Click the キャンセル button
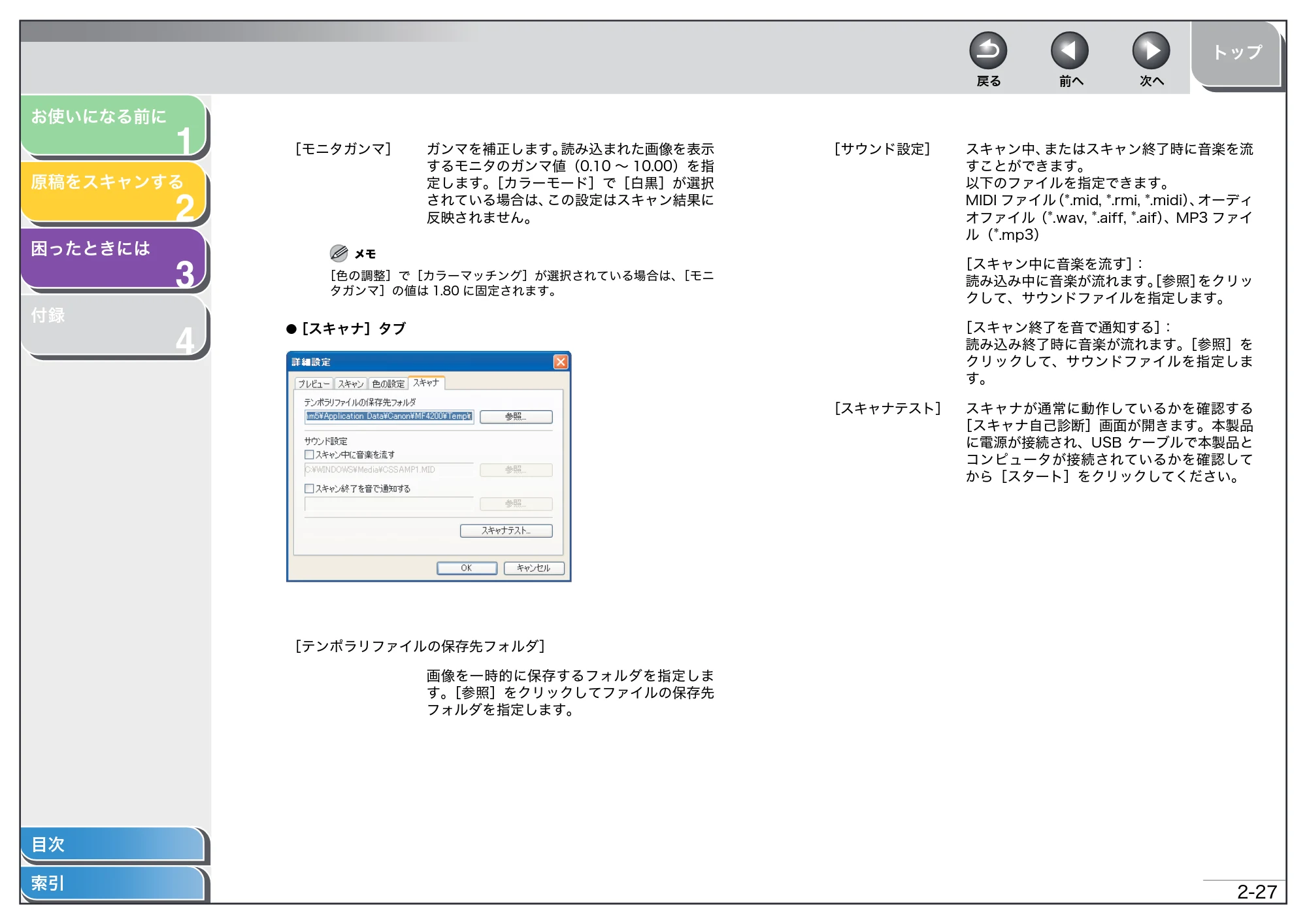The height and width of the screenshot is (924, 1307). [534, 568]
